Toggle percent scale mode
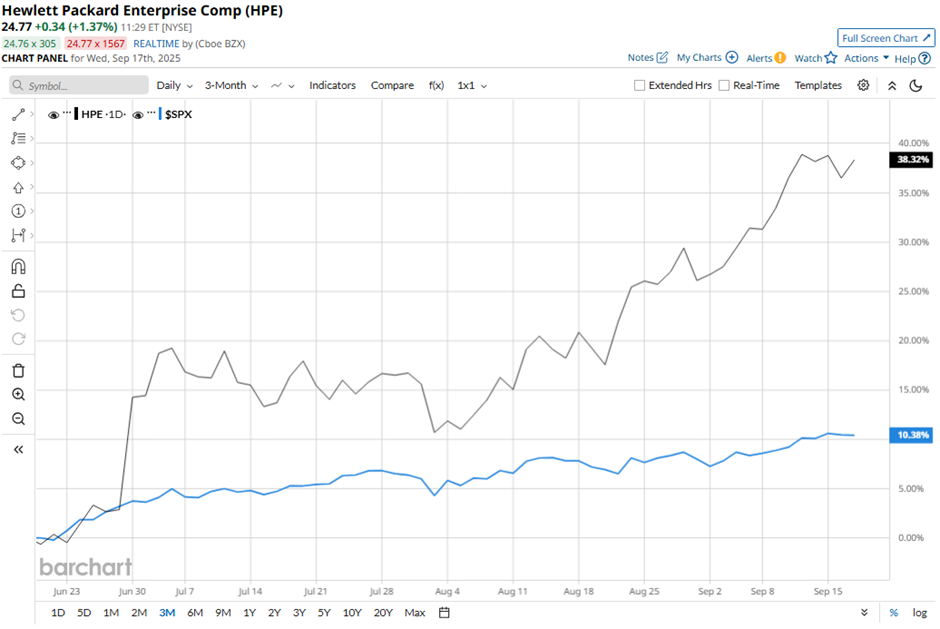Image resolution: width=940 pixels, height=629 pixels. [894, 613]
